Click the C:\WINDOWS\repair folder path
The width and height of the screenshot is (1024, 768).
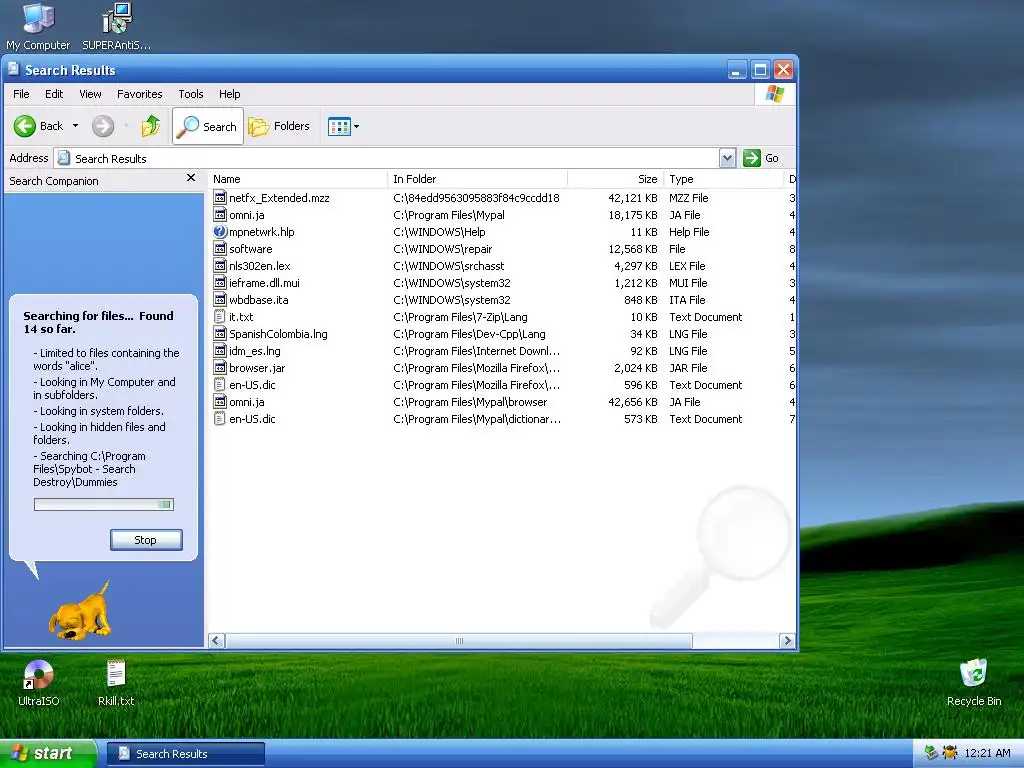pos(443,249)
